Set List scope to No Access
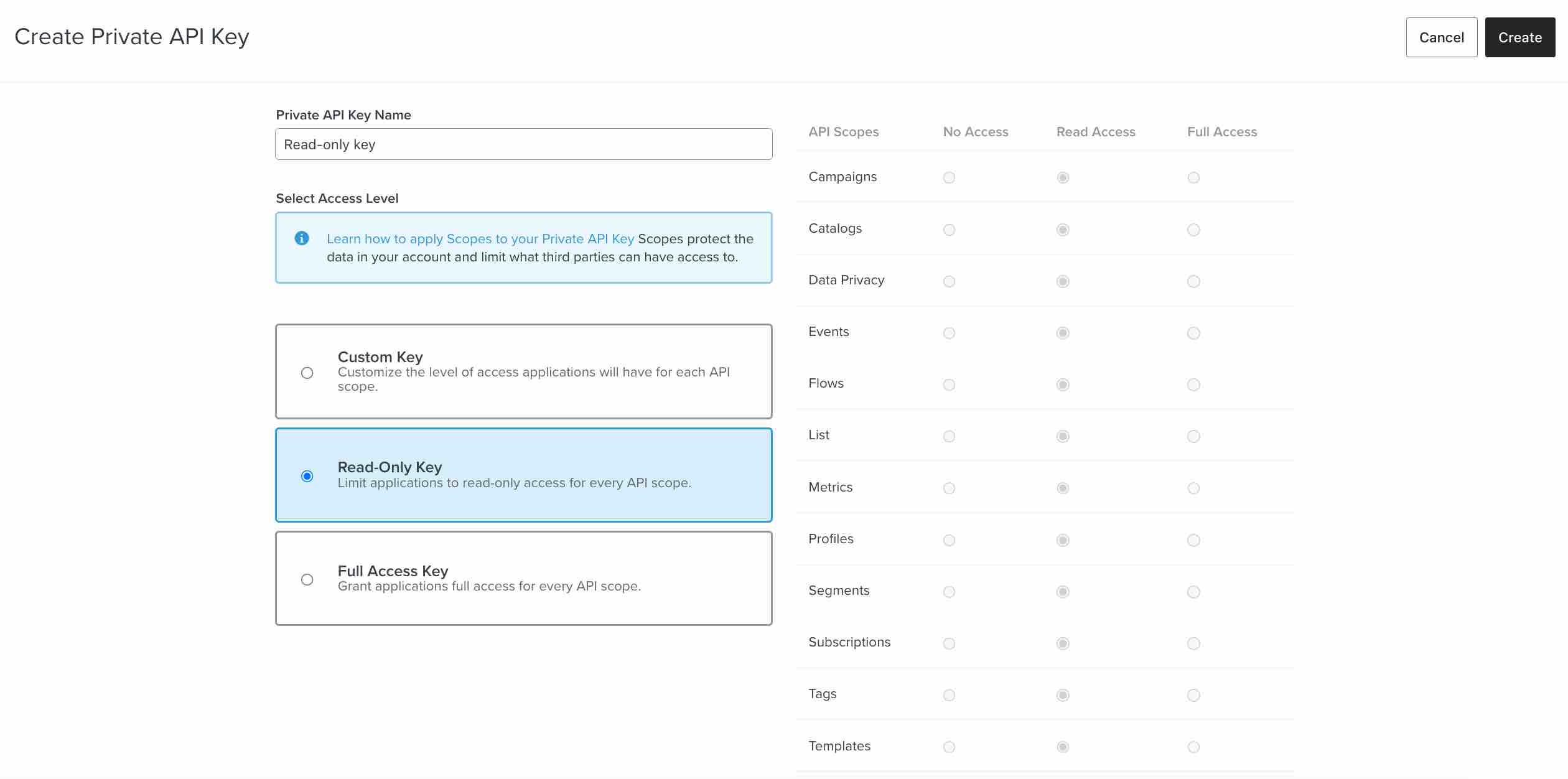The width and height of the screenshot is (1568, 779). (948, 436)
